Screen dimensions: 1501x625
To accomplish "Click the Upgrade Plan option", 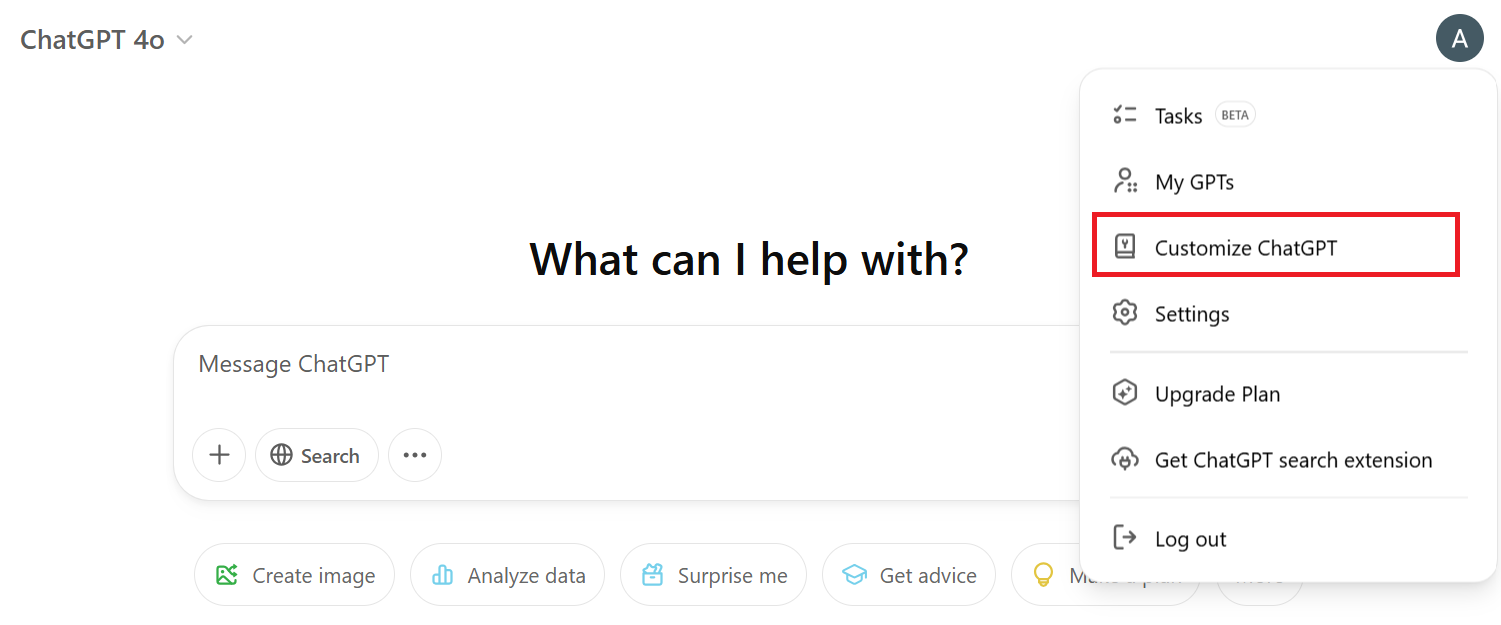I will 1217,393.
